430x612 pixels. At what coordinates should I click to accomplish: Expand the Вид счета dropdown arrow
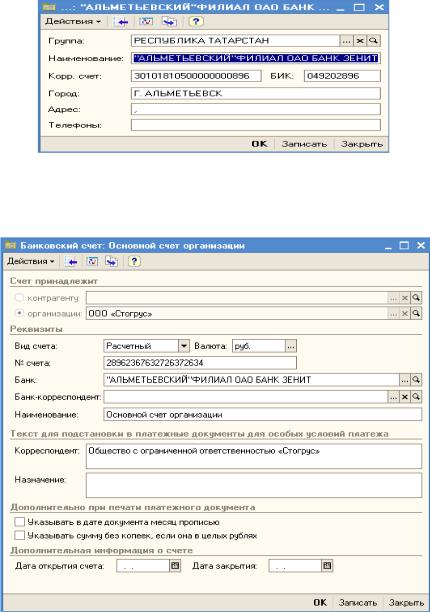click(x=184, y=346)
